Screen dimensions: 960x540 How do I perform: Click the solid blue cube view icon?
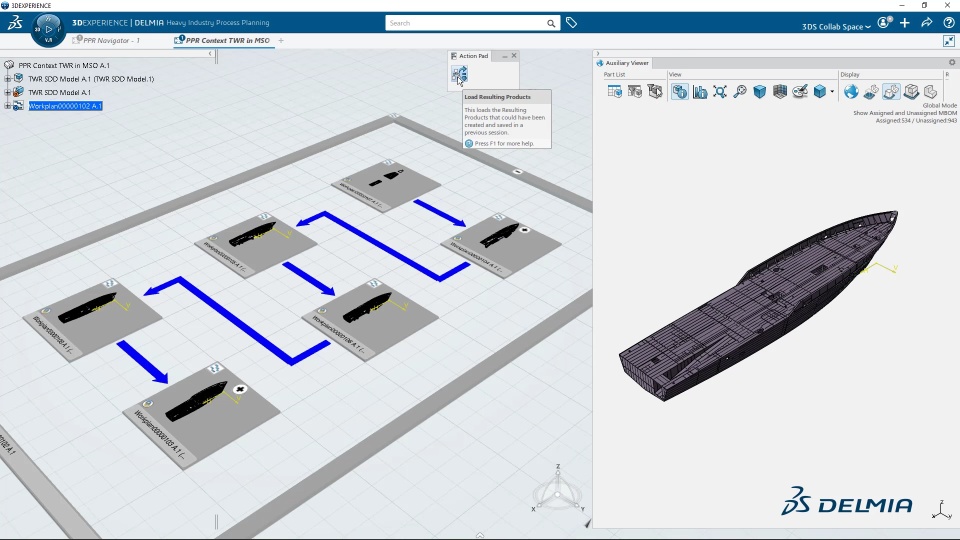pyautogui.click(x=760, y=91)
